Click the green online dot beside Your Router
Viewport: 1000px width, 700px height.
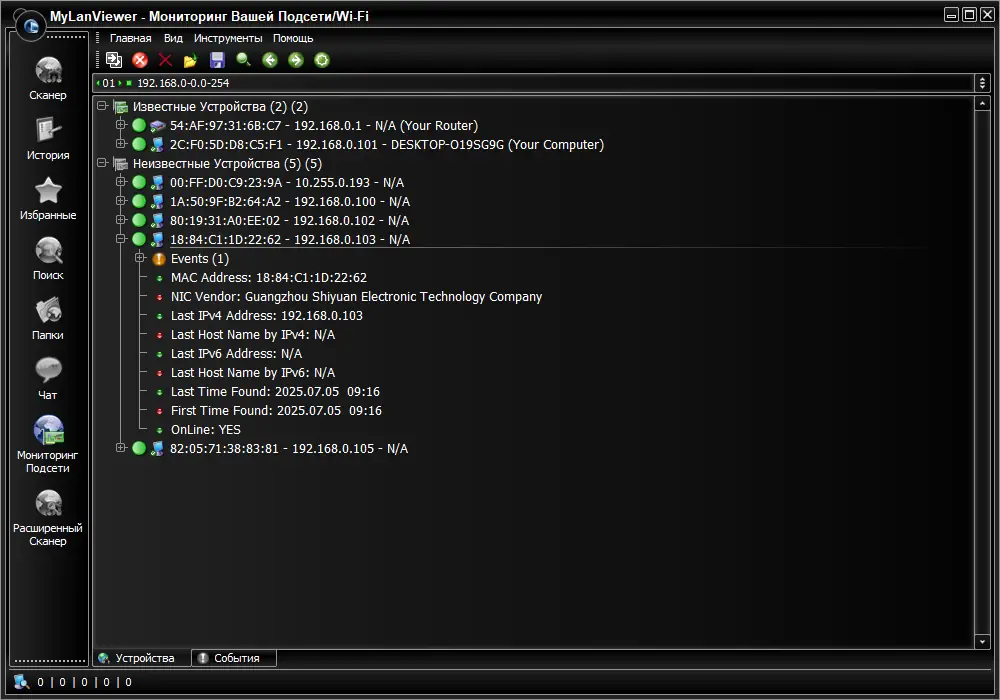coord(139,125)
